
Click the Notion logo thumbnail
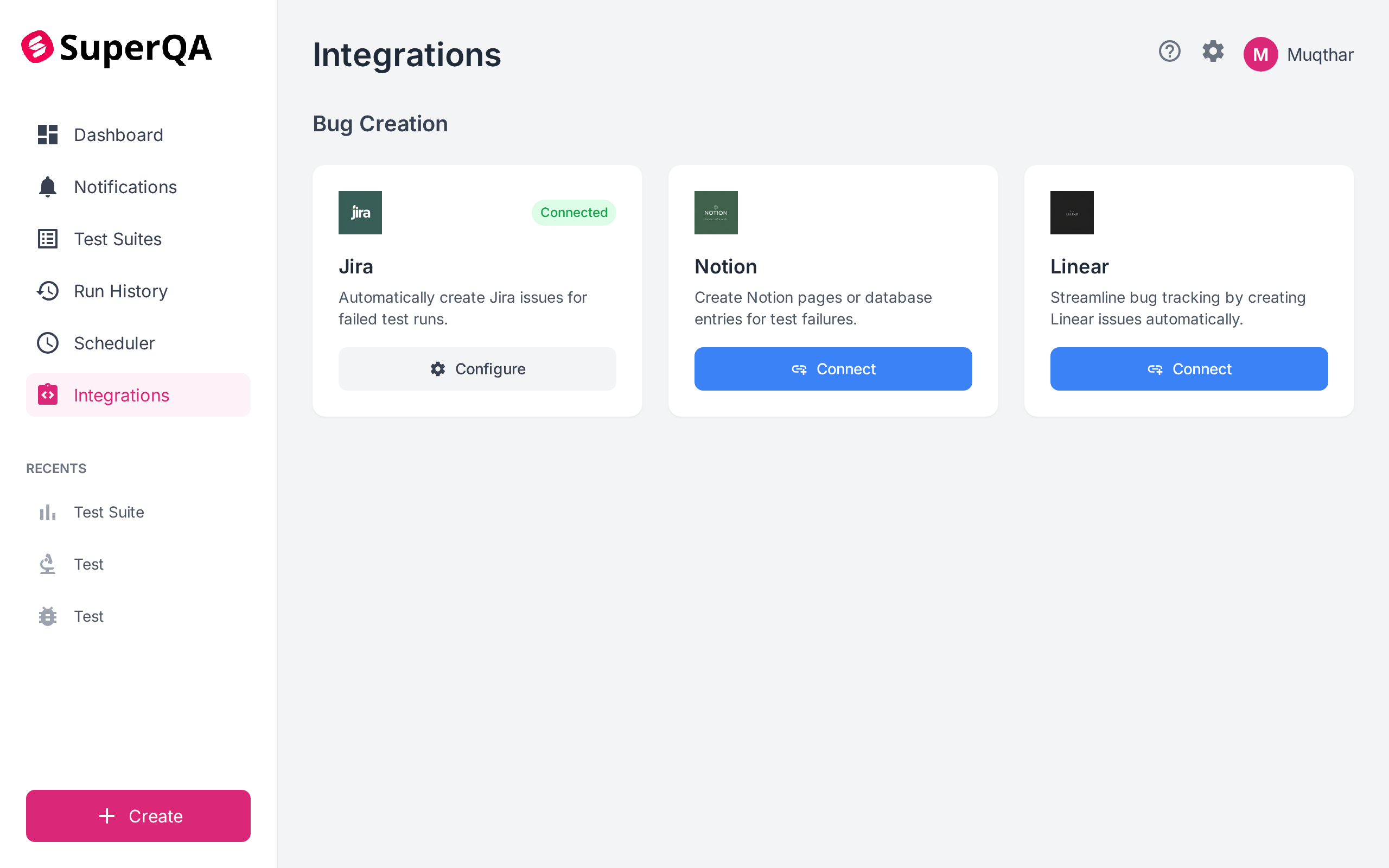click(716, 213)
